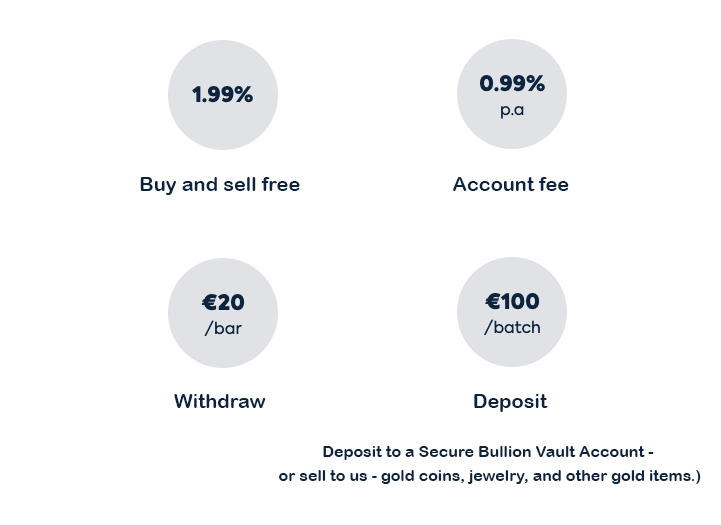
Task: Click the €20 amount
Action: click(223, 302)
